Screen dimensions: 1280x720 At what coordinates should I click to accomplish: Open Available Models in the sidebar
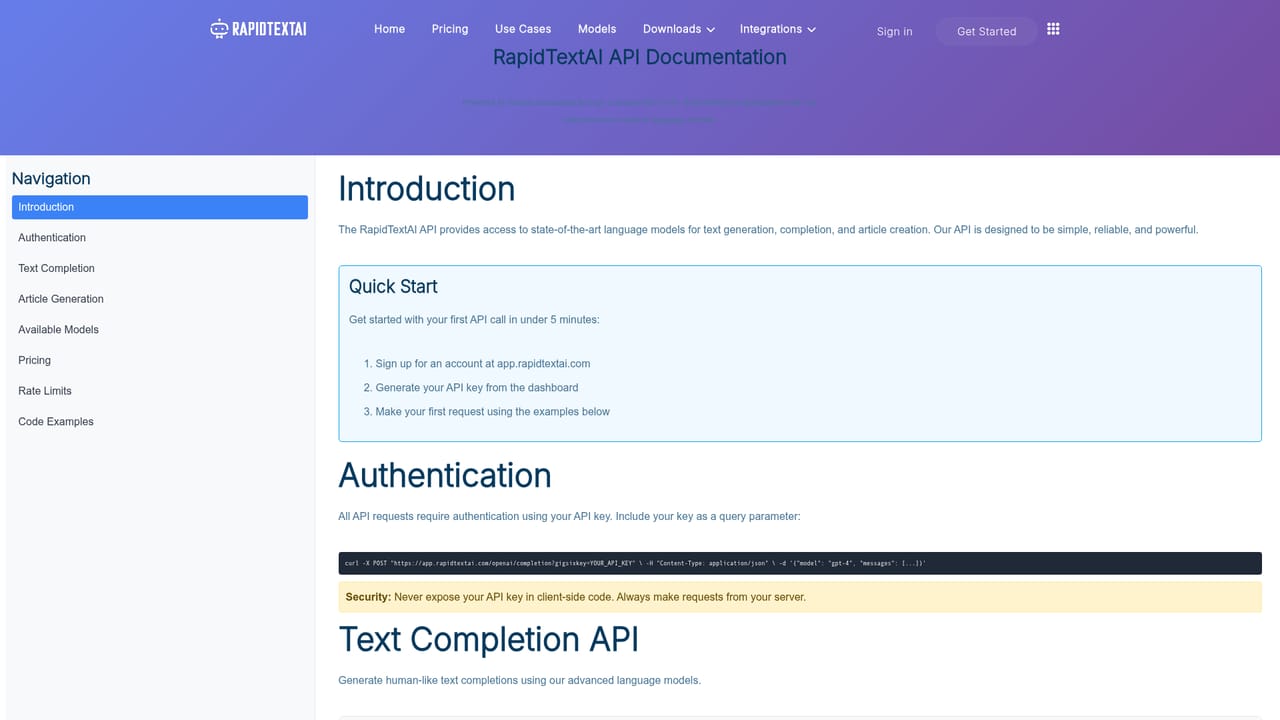tap(160, 330)
